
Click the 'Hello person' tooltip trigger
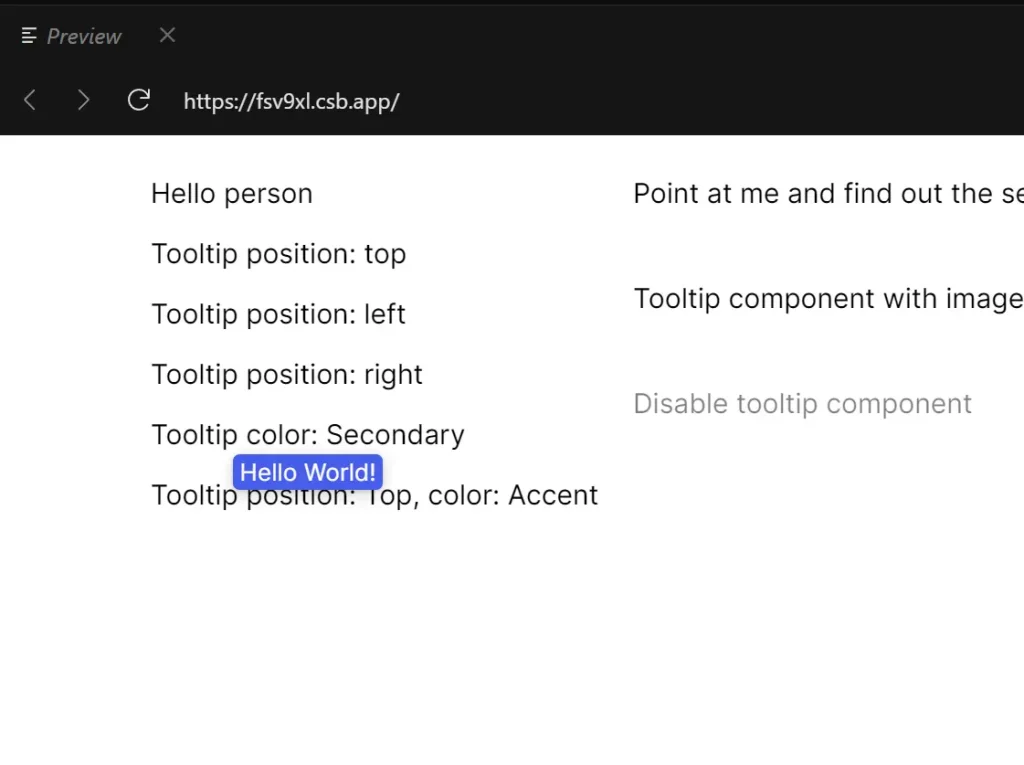pyautogui.click(x=232, y=193)
